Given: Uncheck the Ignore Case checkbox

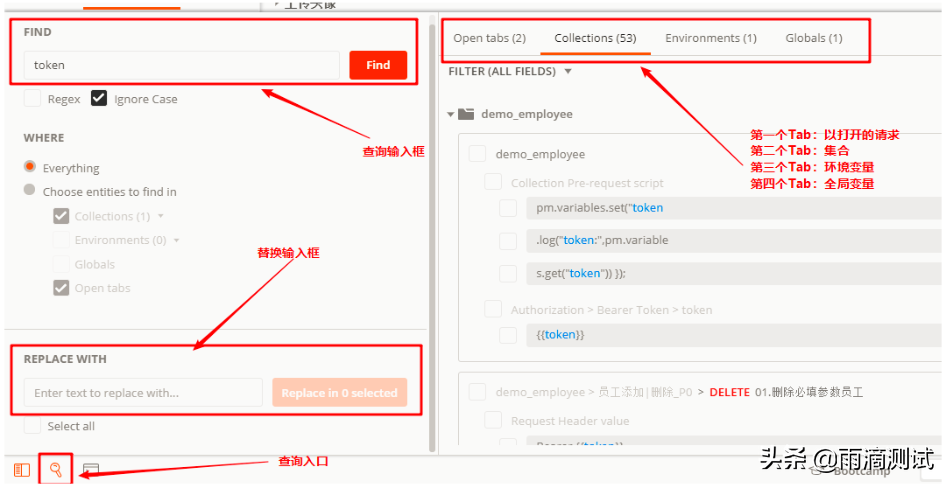Looking at the screenshot, I should point(99,99).
